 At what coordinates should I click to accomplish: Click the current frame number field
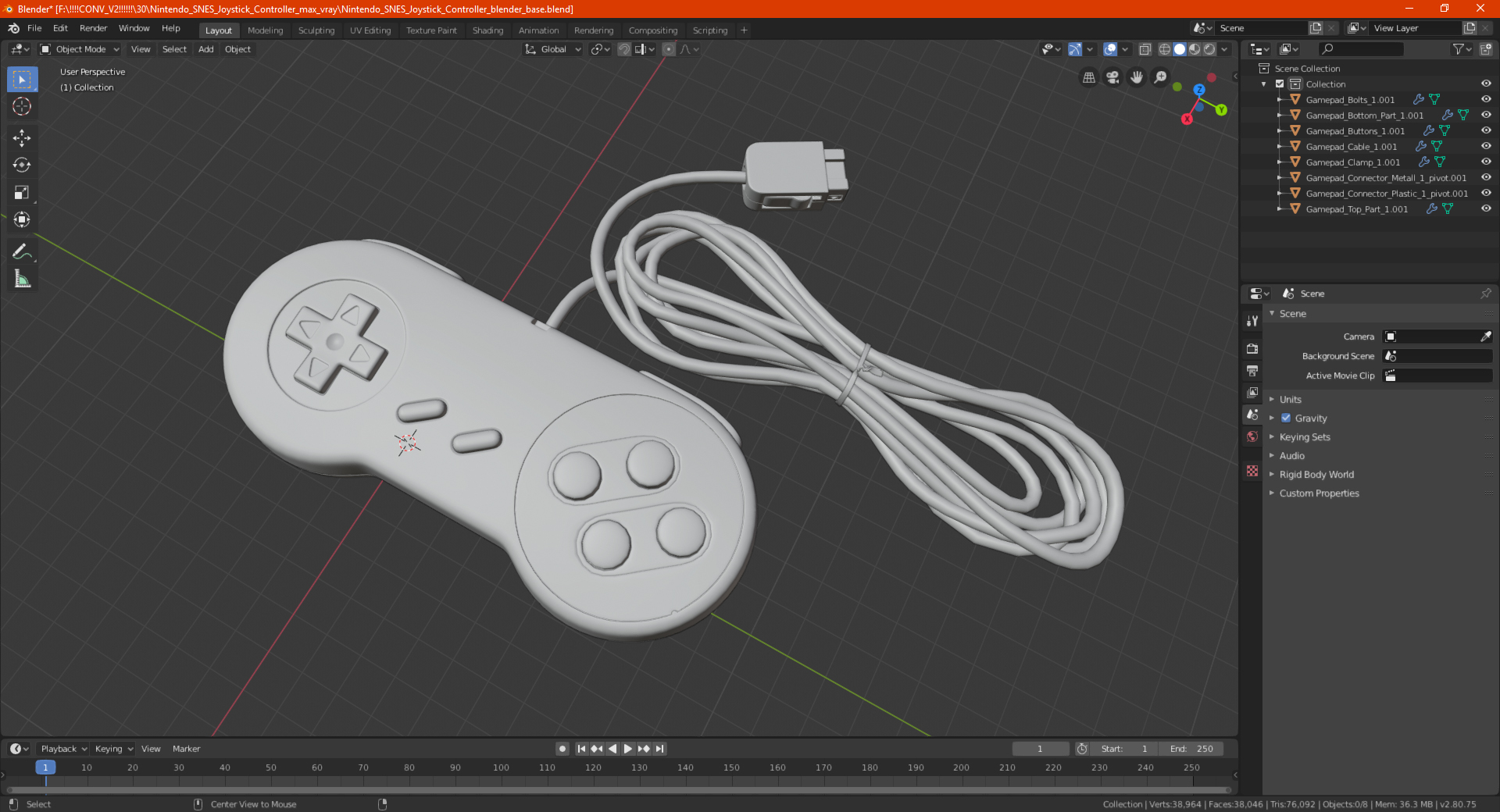[1040, 749]
